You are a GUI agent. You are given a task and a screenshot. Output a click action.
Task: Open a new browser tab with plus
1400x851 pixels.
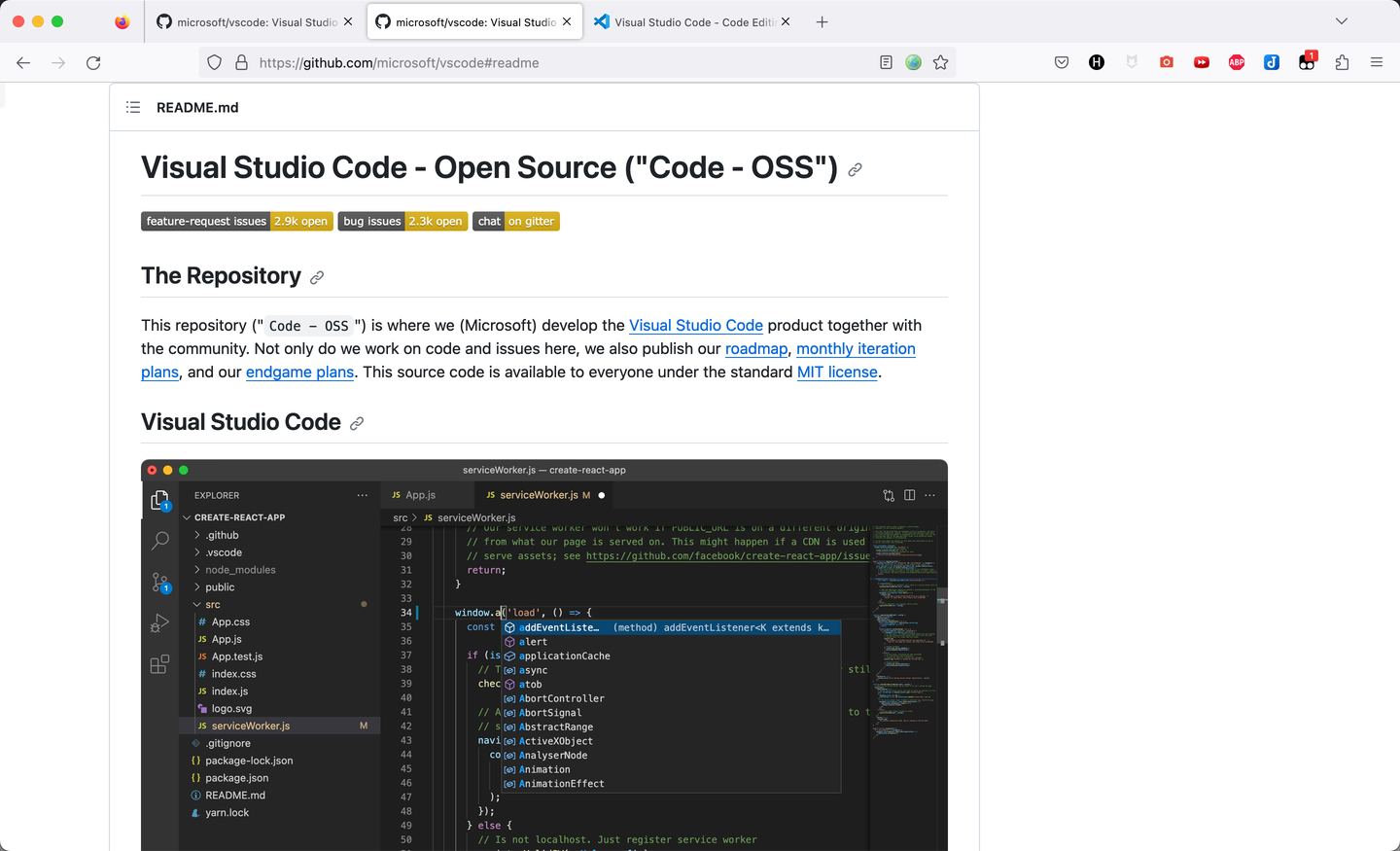pos(822,21)
